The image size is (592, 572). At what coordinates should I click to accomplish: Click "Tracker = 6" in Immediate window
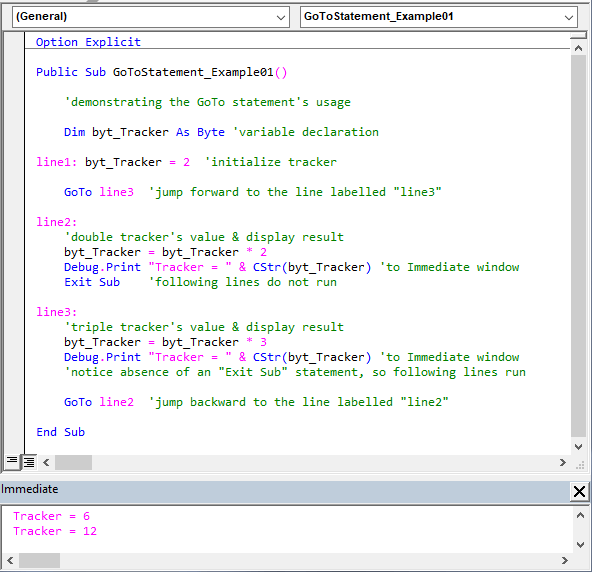[51, 516]
